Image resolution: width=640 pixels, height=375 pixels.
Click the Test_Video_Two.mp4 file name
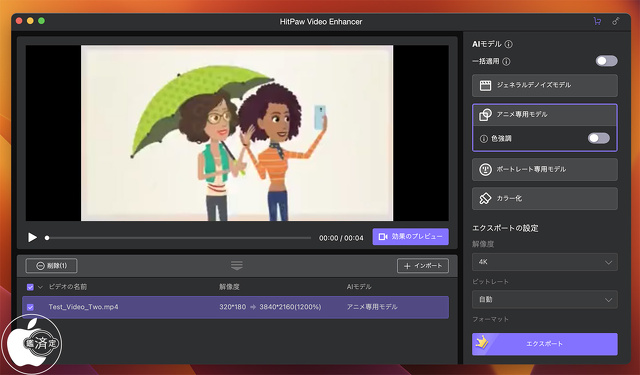(83, 307)
